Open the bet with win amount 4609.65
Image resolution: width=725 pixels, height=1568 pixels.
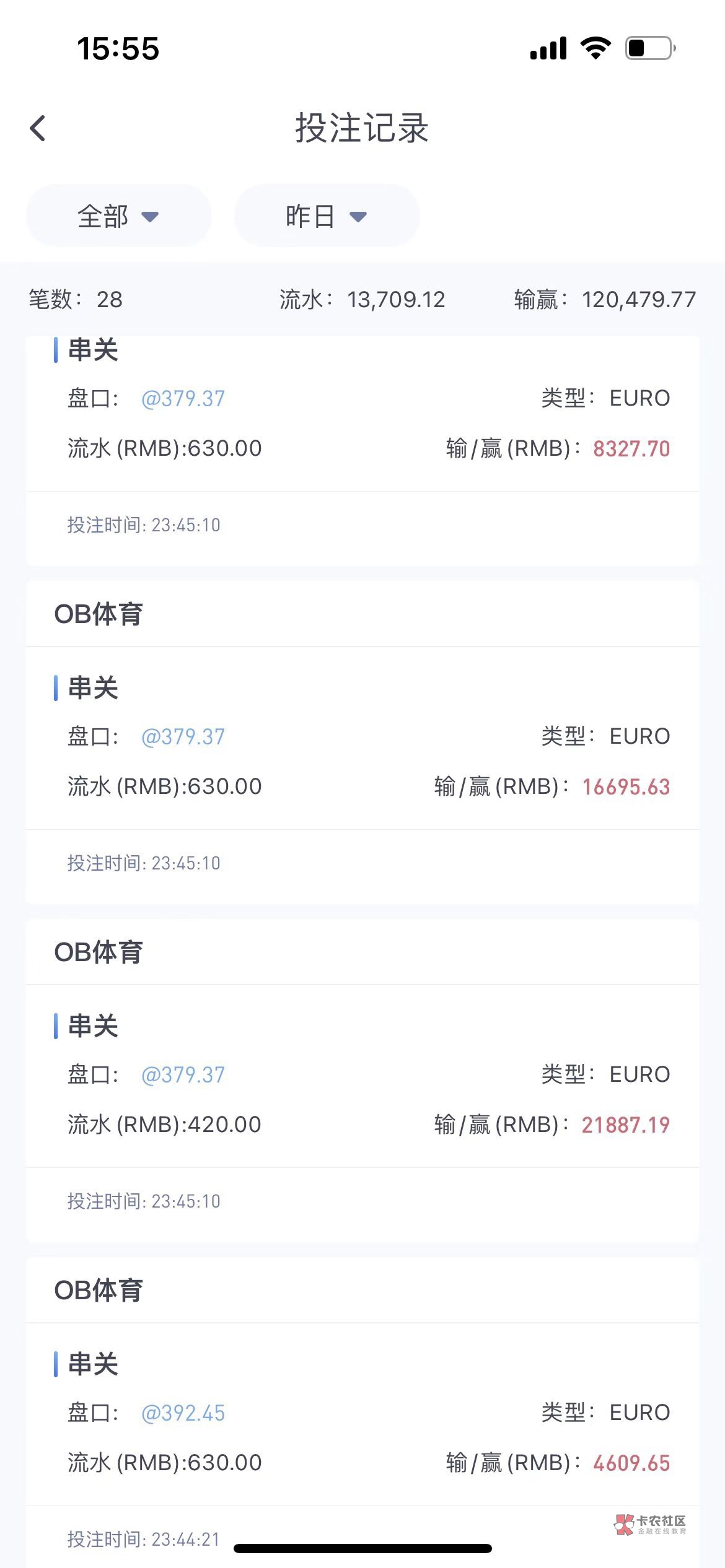[631, 1463]
